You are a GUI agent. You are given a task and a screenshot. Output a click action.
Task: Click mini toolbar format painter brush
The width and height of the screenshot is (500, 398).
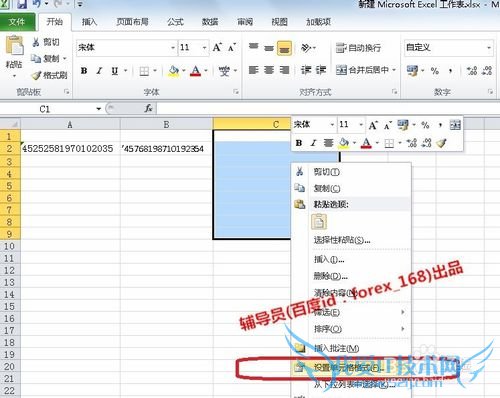coord(442,143)
